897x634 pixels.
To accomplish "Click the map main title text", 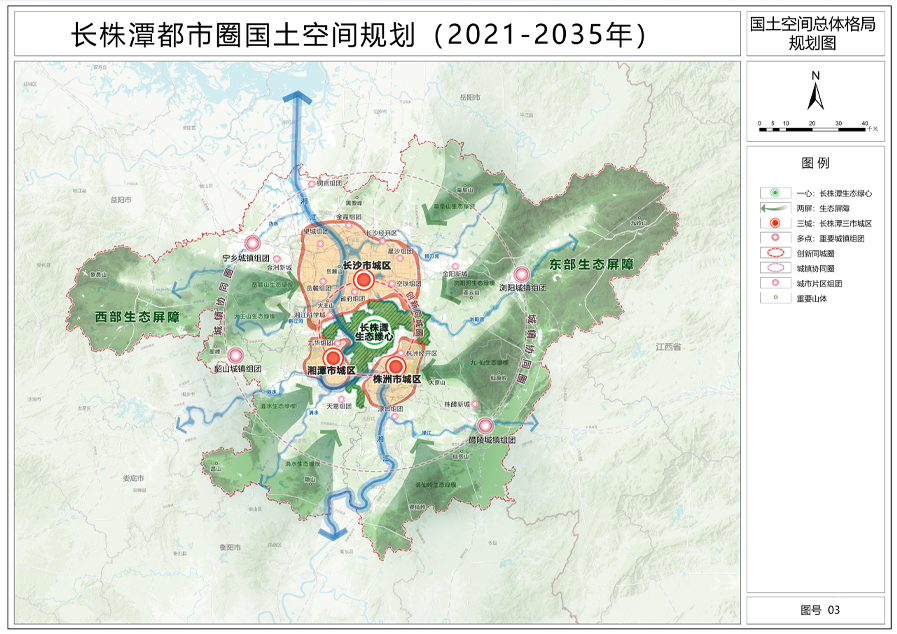I will point(359,35).
